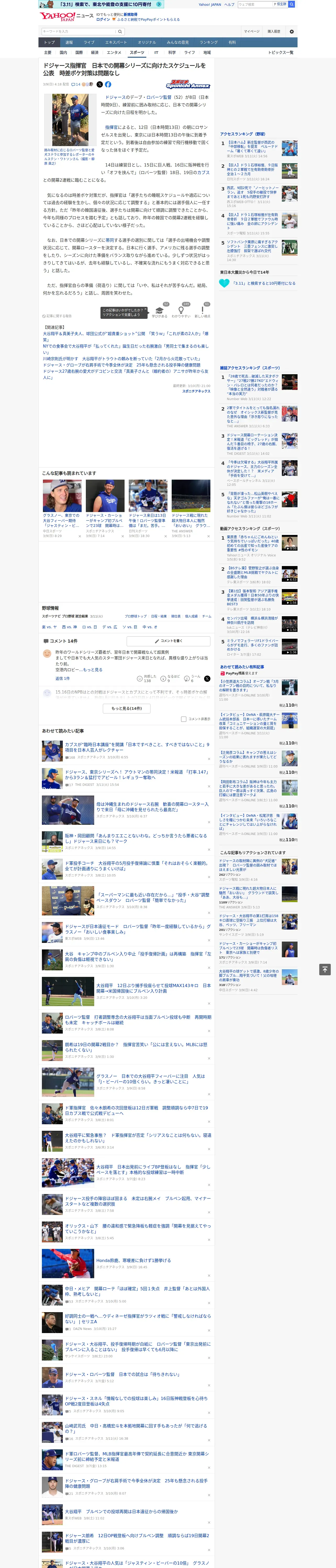The height and width of the screenshot is (1568, 336).
Task: Click the Yahoo! JAPAN News logo
Action: pos(66,16)
